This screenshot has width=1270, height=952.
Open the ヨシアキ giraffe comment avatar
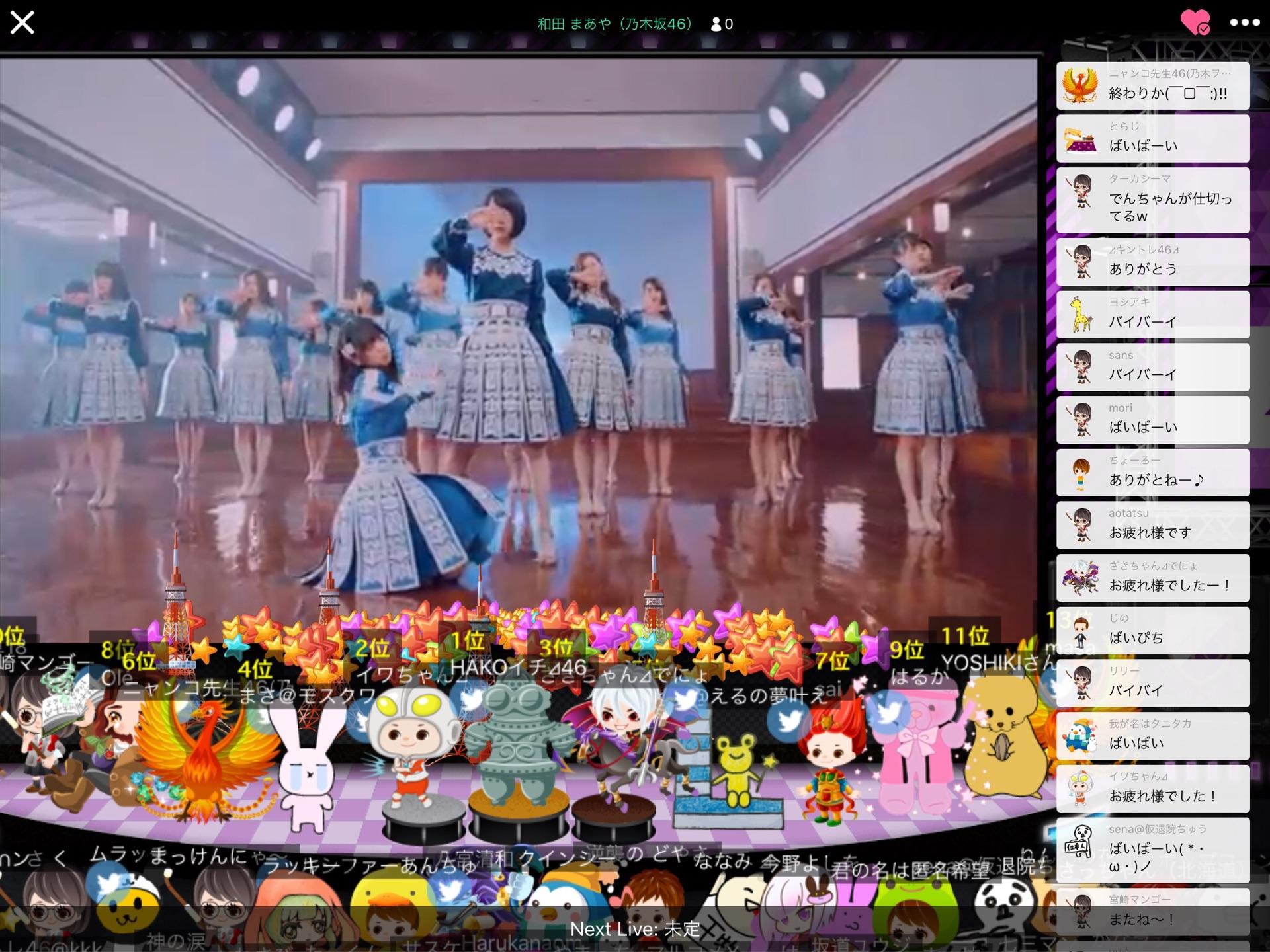tap(1080, 315)
